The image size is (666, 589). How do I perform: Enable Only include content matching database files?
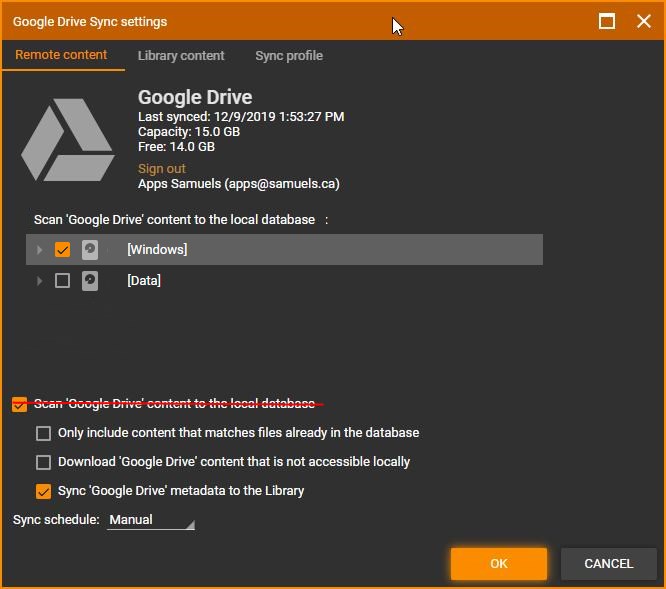(x=43, y=433)
